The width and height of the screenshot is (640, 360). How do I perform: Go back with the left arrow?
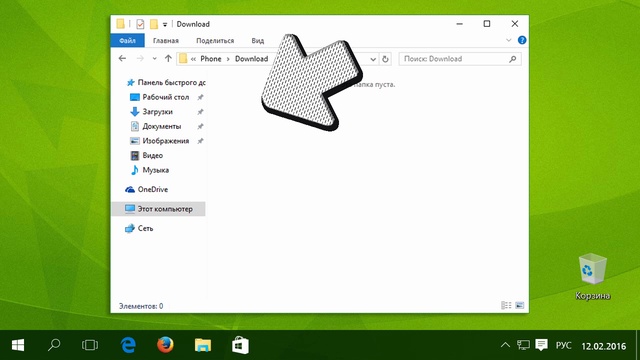tap(122, 58)
